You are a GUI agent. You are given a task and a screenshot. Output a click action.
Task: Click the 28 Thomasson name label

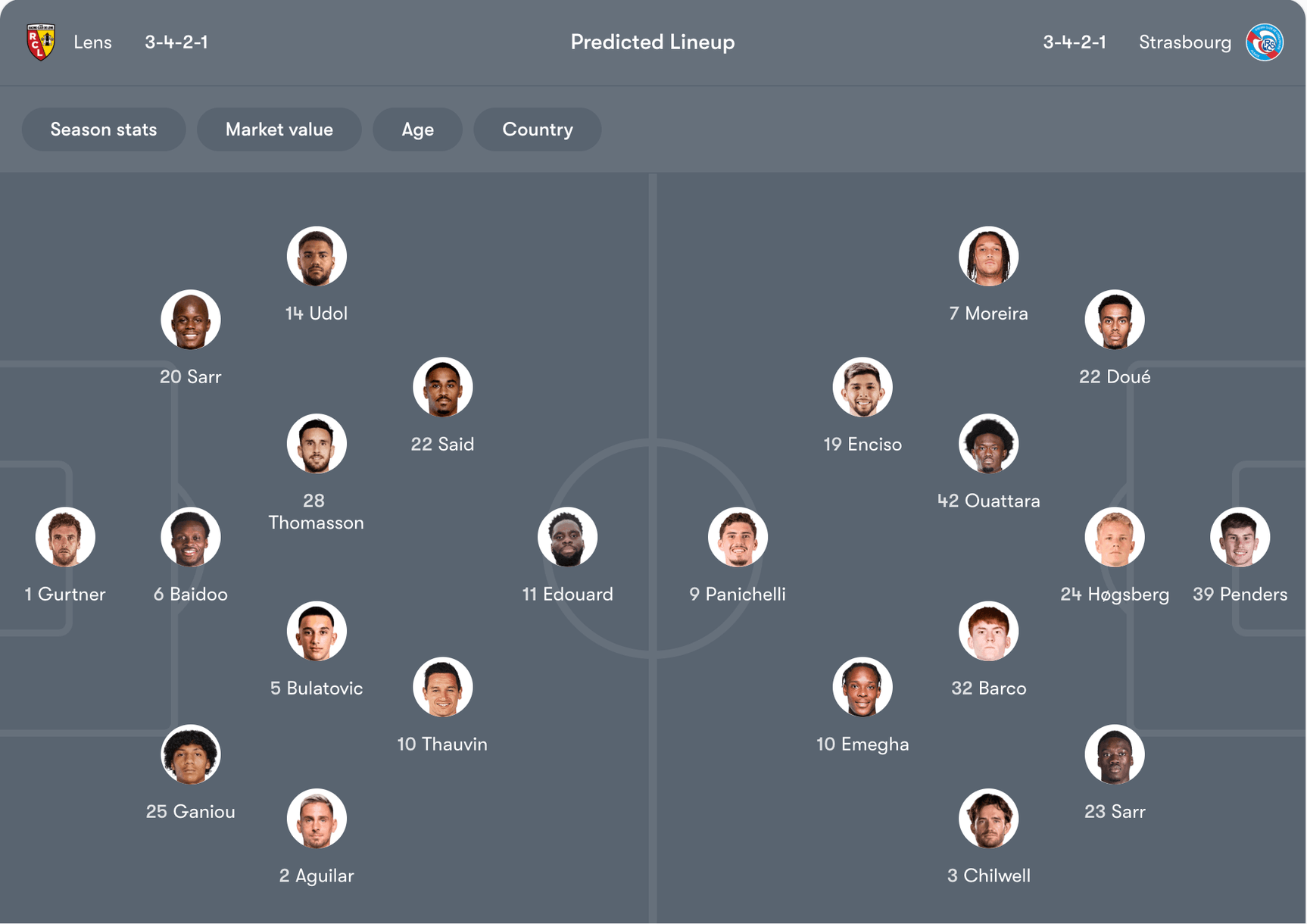[x=316, y=511]
